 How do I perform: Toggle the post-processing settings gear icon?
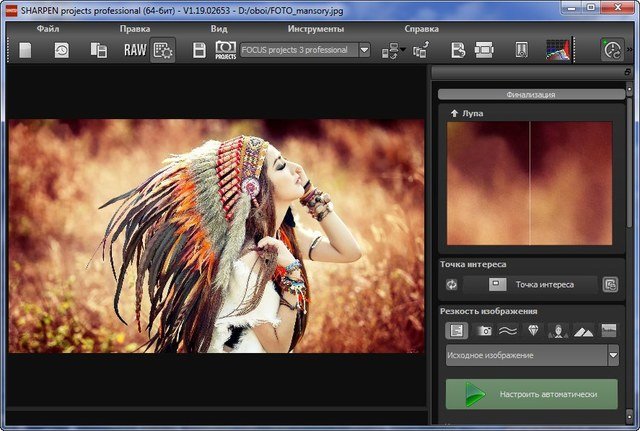162,50
